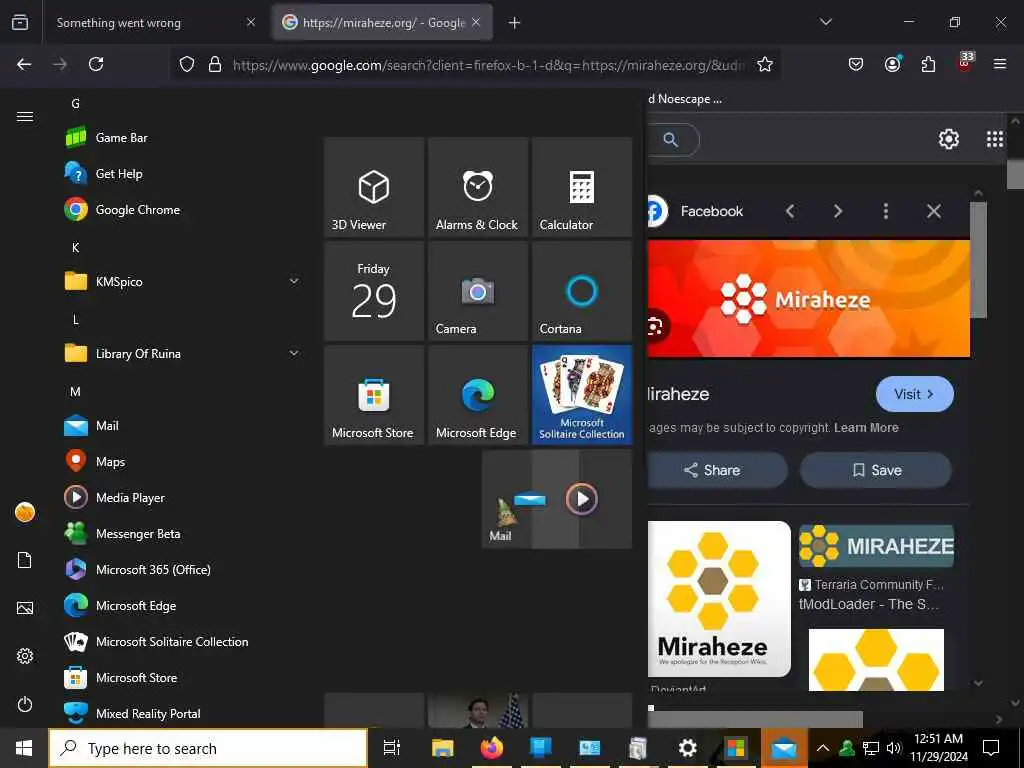Open the Extensions puzzle icon
The width and height of the screenshot is (1024, 768).
(928, 64)
